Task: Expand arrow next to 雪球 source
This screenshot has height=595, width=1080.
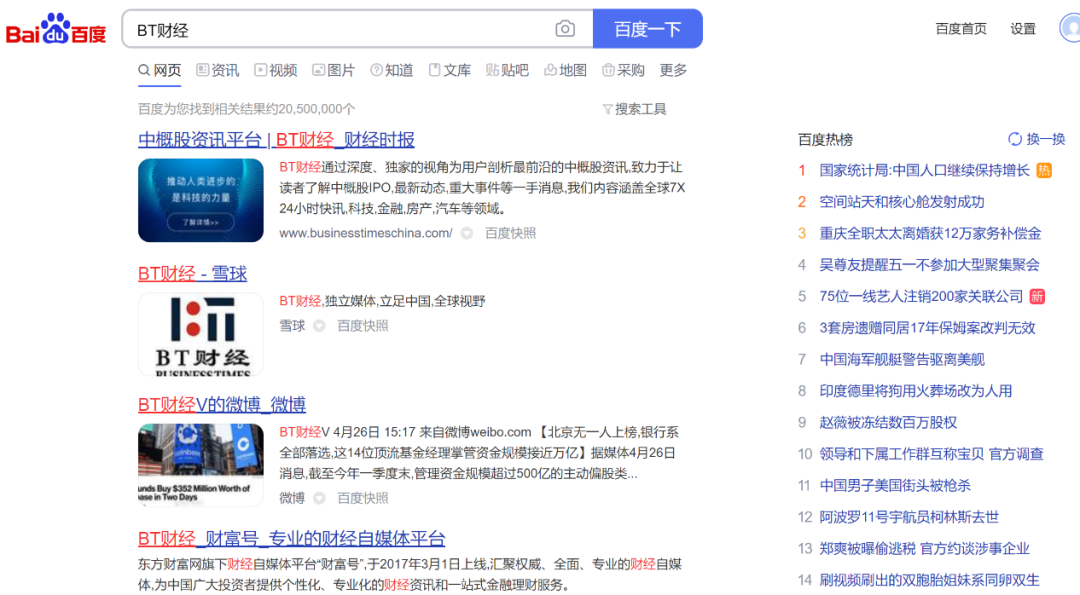Action: pos(319,326)
